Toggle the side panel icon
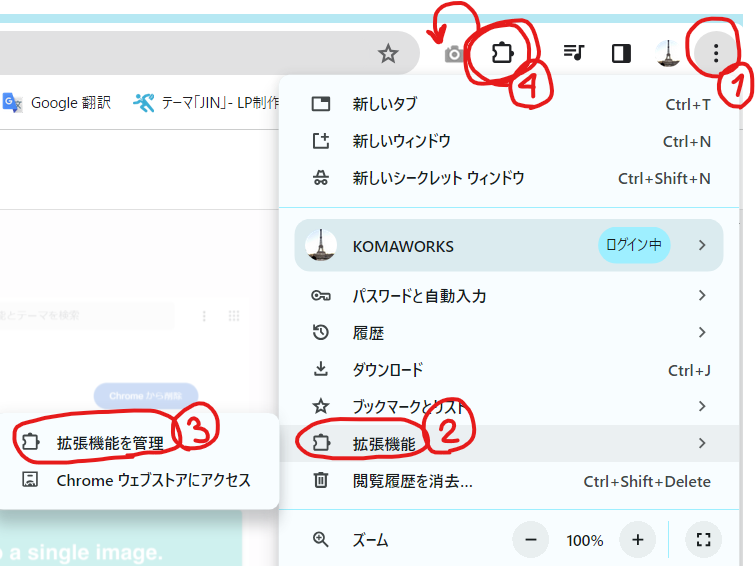Viewport: 755px width, 566px height. [621, 54]
